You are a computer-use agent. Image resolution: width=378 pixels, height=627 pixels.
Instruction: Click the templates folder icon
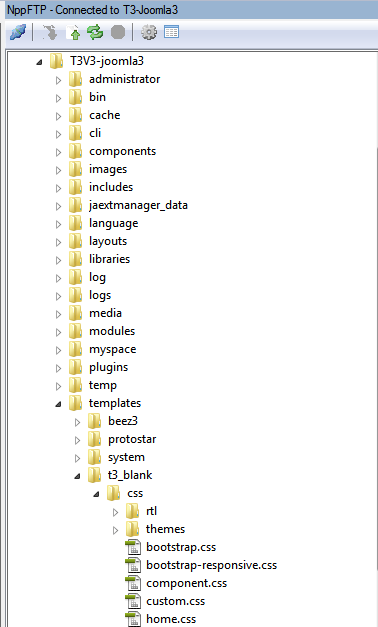tap(75, 403)
